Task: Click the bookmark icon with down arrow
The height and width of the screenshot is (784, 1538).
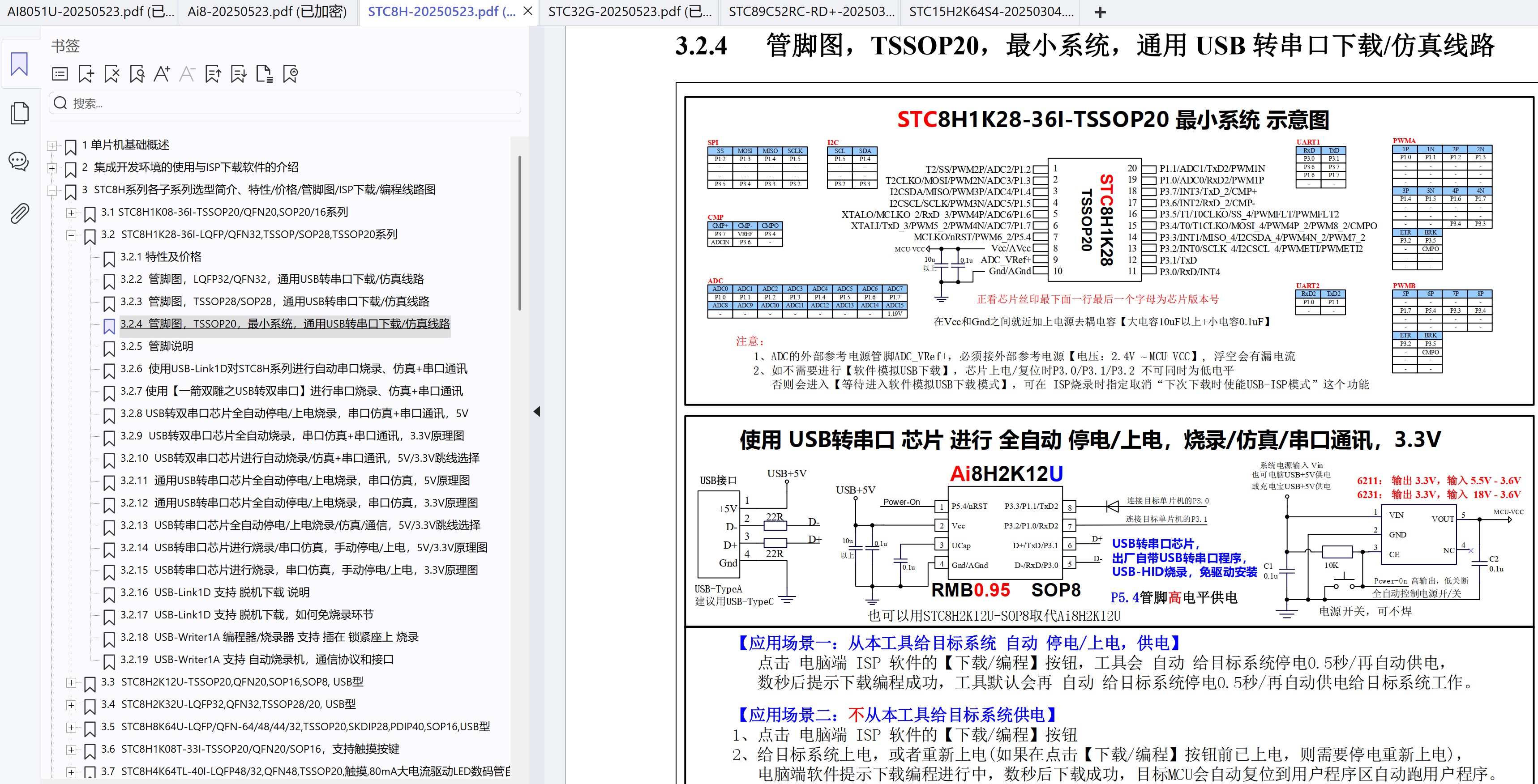Action: tap(239, 74)
